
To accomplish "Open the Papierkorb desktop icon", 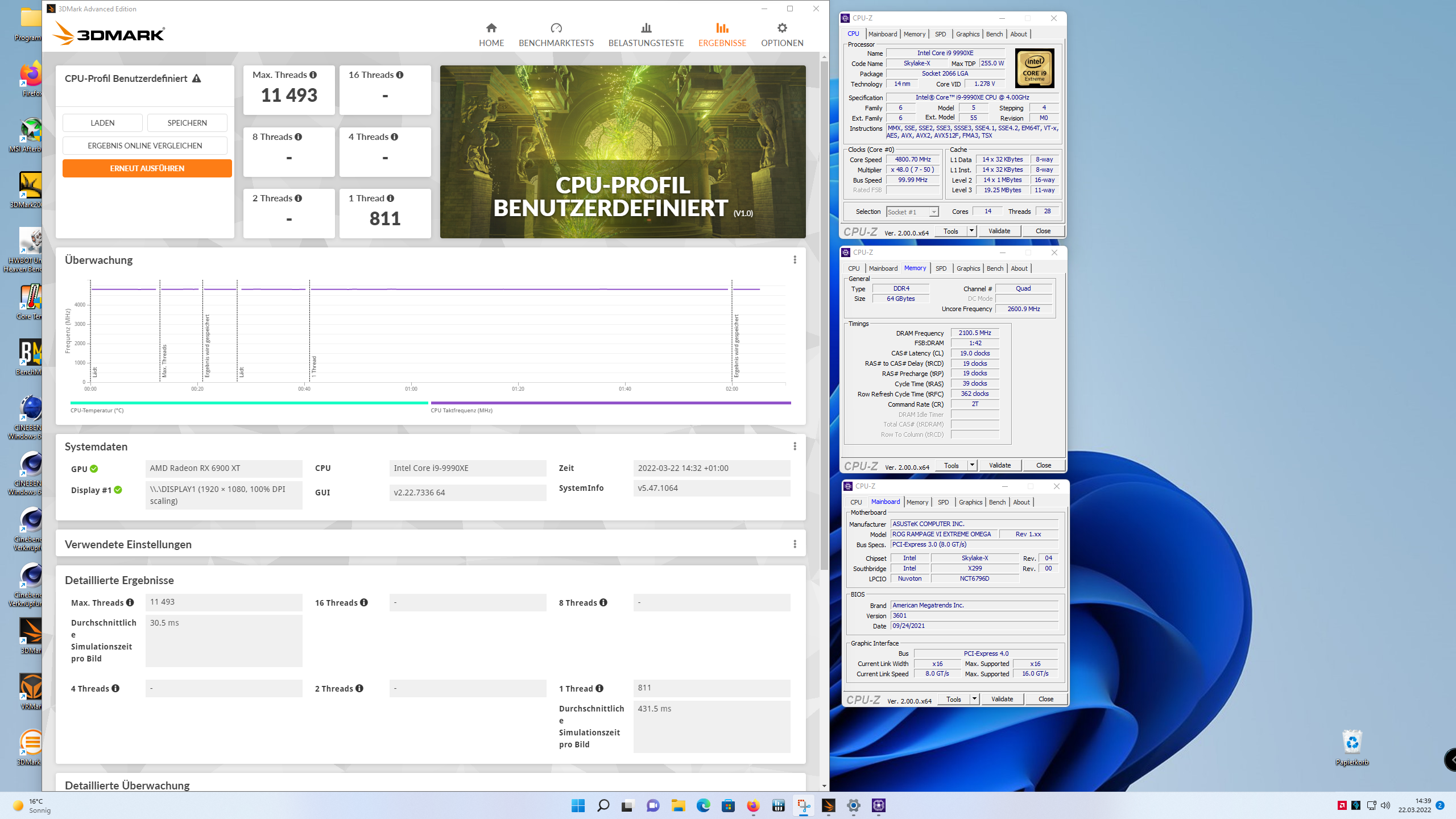I will 1352,747.
